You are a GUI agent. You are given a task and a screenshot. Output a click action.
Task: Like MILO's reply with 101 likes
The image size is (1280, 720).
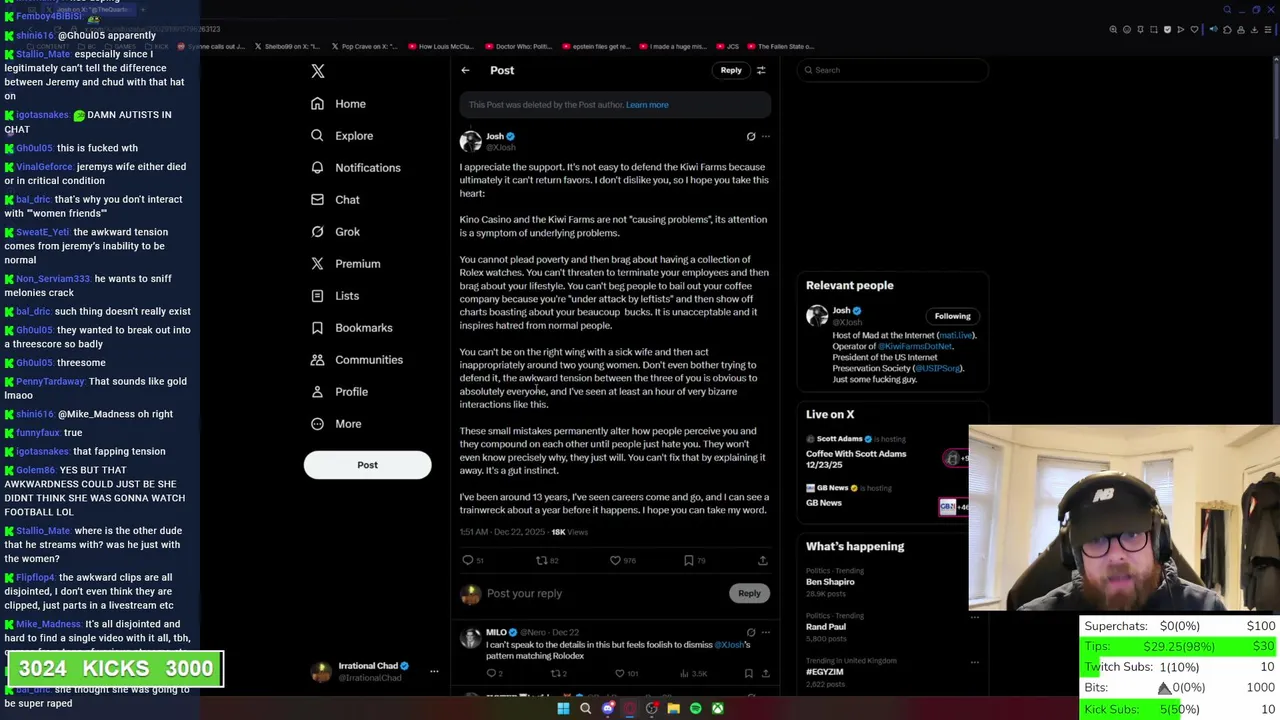pos(620,674)
